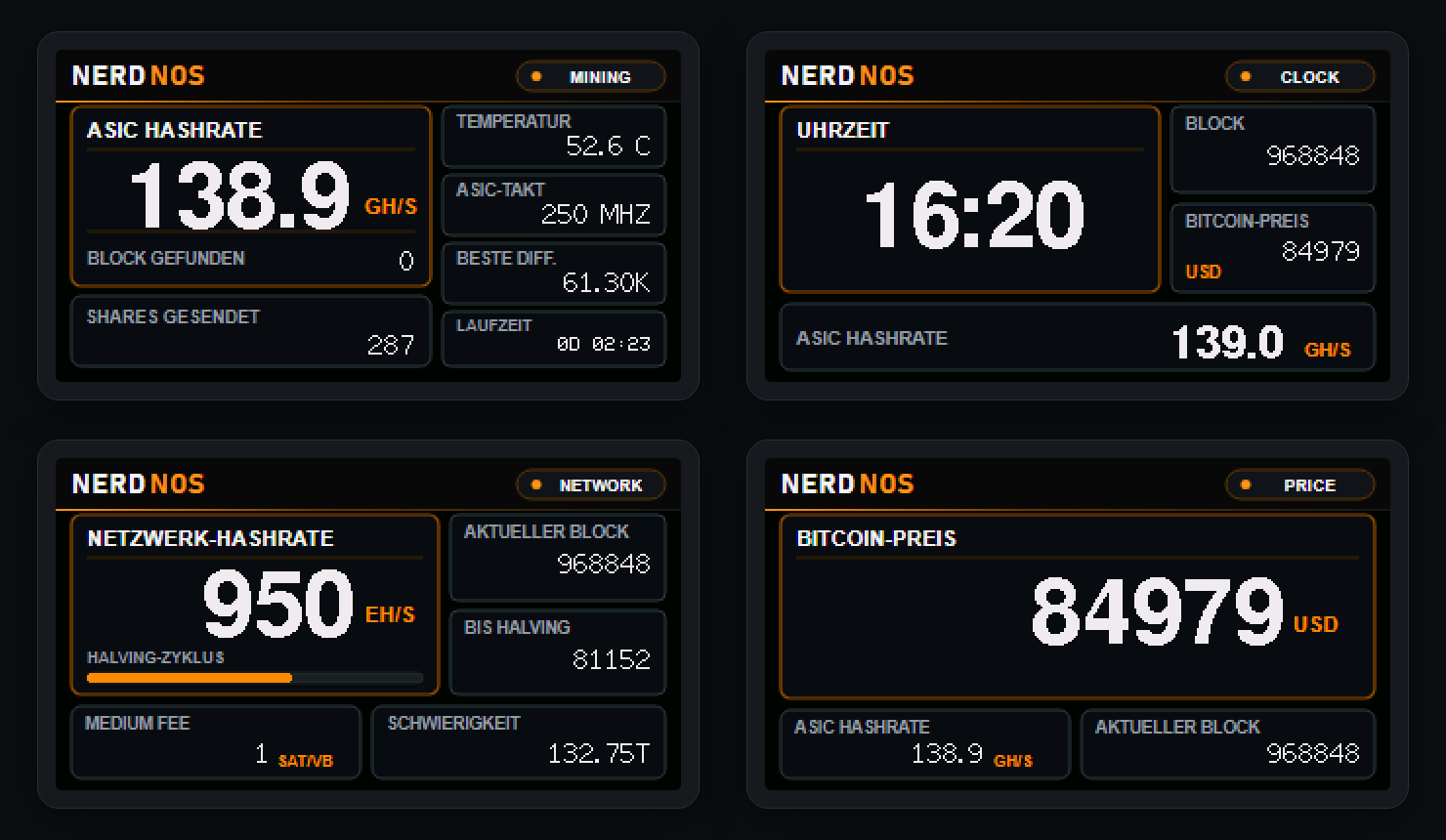Click the SCHWIERIGKEIT 132.75T tile

tap(519, 742)
